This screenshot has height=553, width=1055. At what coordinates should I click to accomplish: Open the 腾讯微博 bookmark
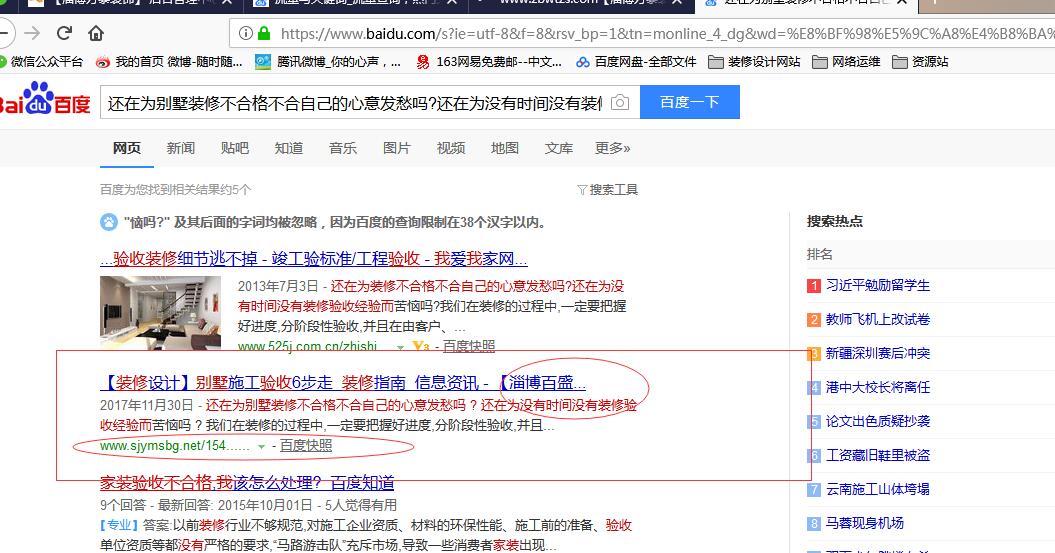tap(328, 62)
